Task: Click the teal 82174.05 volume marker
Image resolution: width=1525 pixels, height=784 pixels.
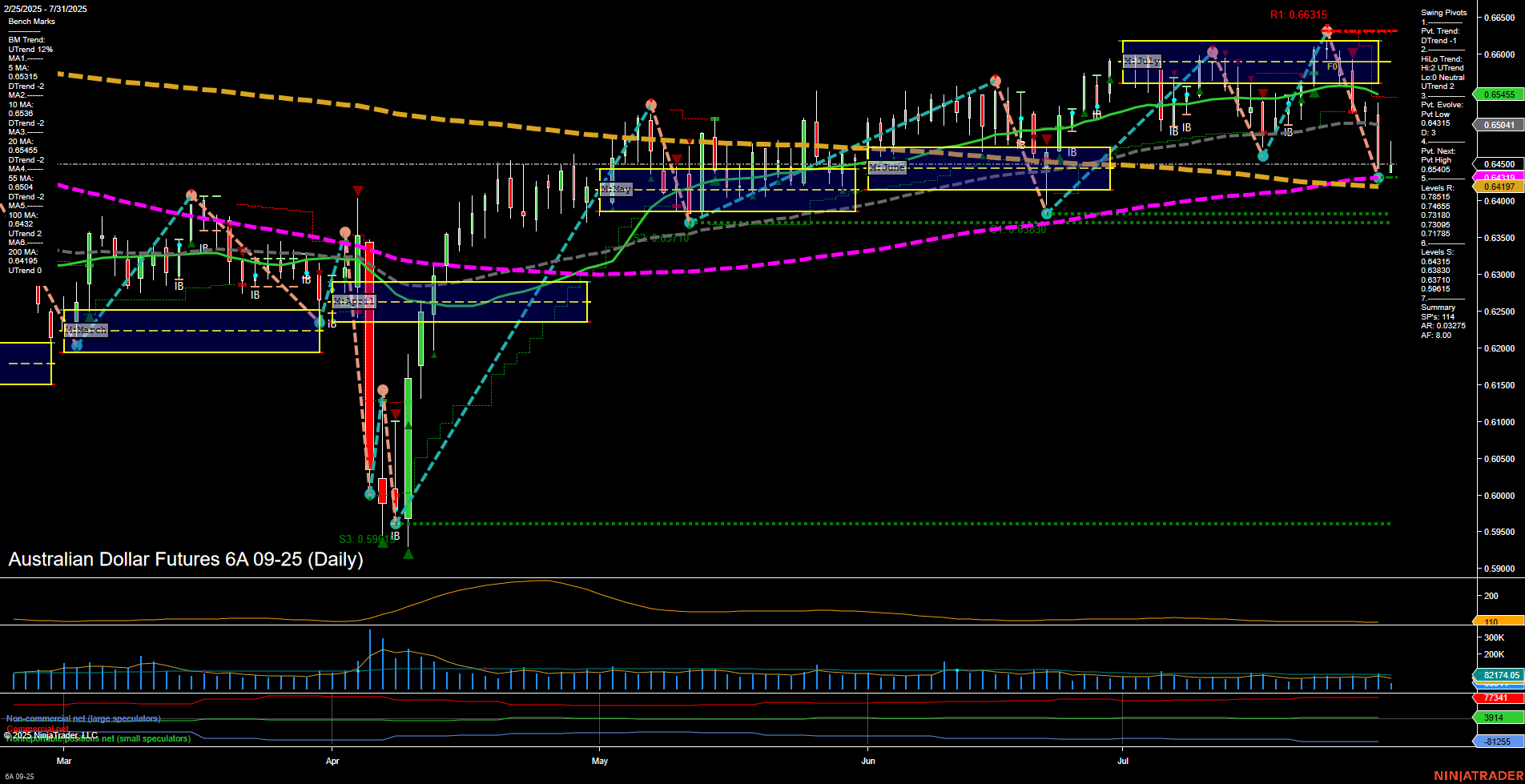Action: 1499,675
